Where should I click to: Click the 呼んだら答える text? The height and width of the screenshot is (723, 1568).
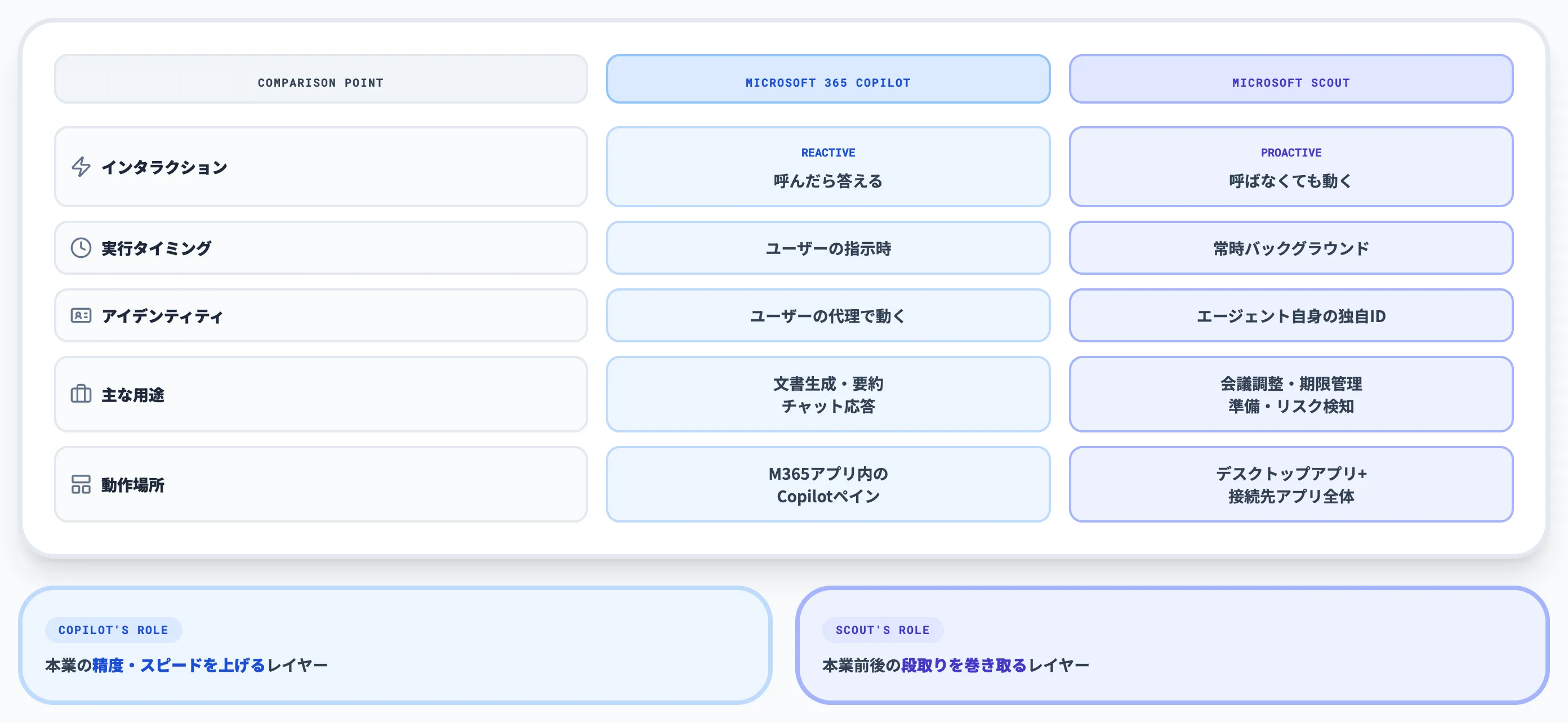coord(828,181)
